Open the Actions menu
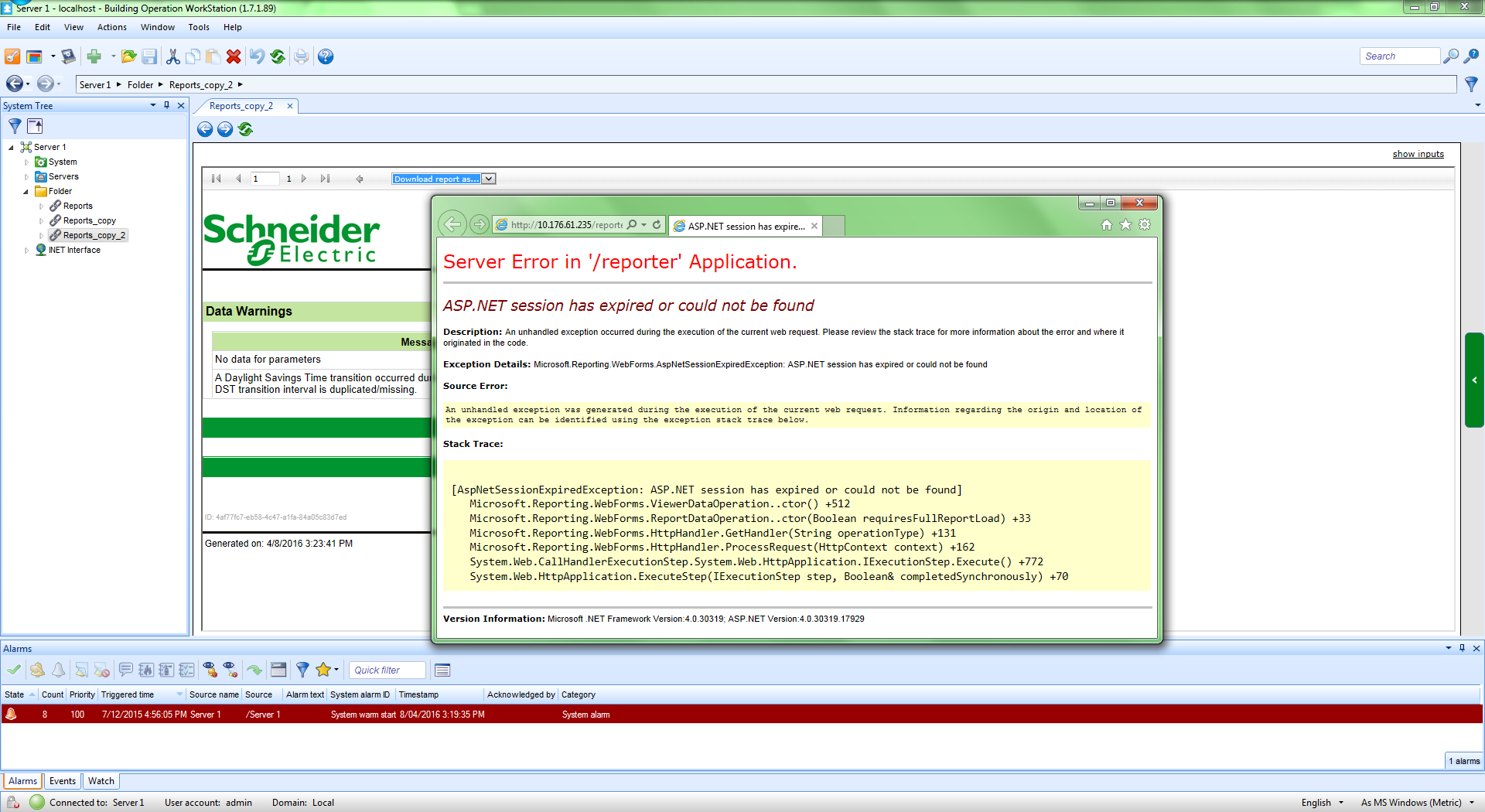This screenshot has height=812, width=1485. (111, 27)
